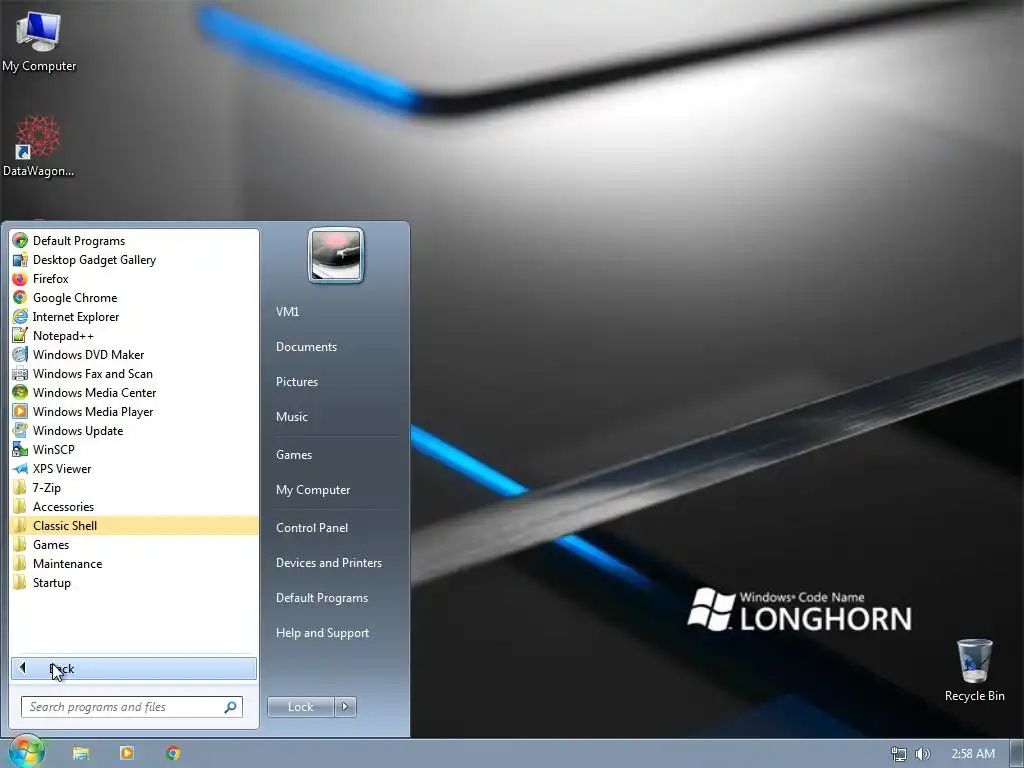Launch Google Chrome from the programs list
This screenshot has height=768, width=1024.
tap(134, 298)
